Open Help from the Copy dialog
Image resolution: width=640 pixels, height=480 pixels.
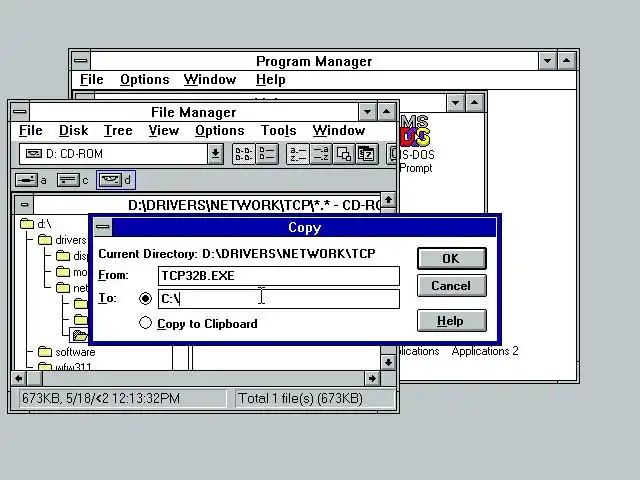click(x=451, y=321)
